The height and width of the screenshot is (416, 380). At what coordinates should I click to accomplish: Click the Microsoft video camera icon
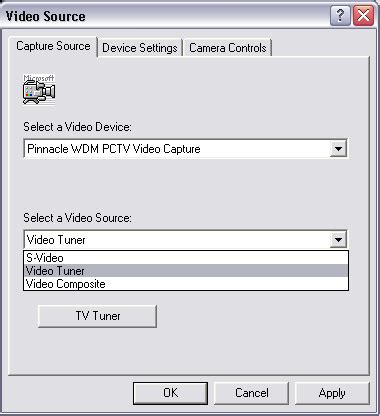39,89
